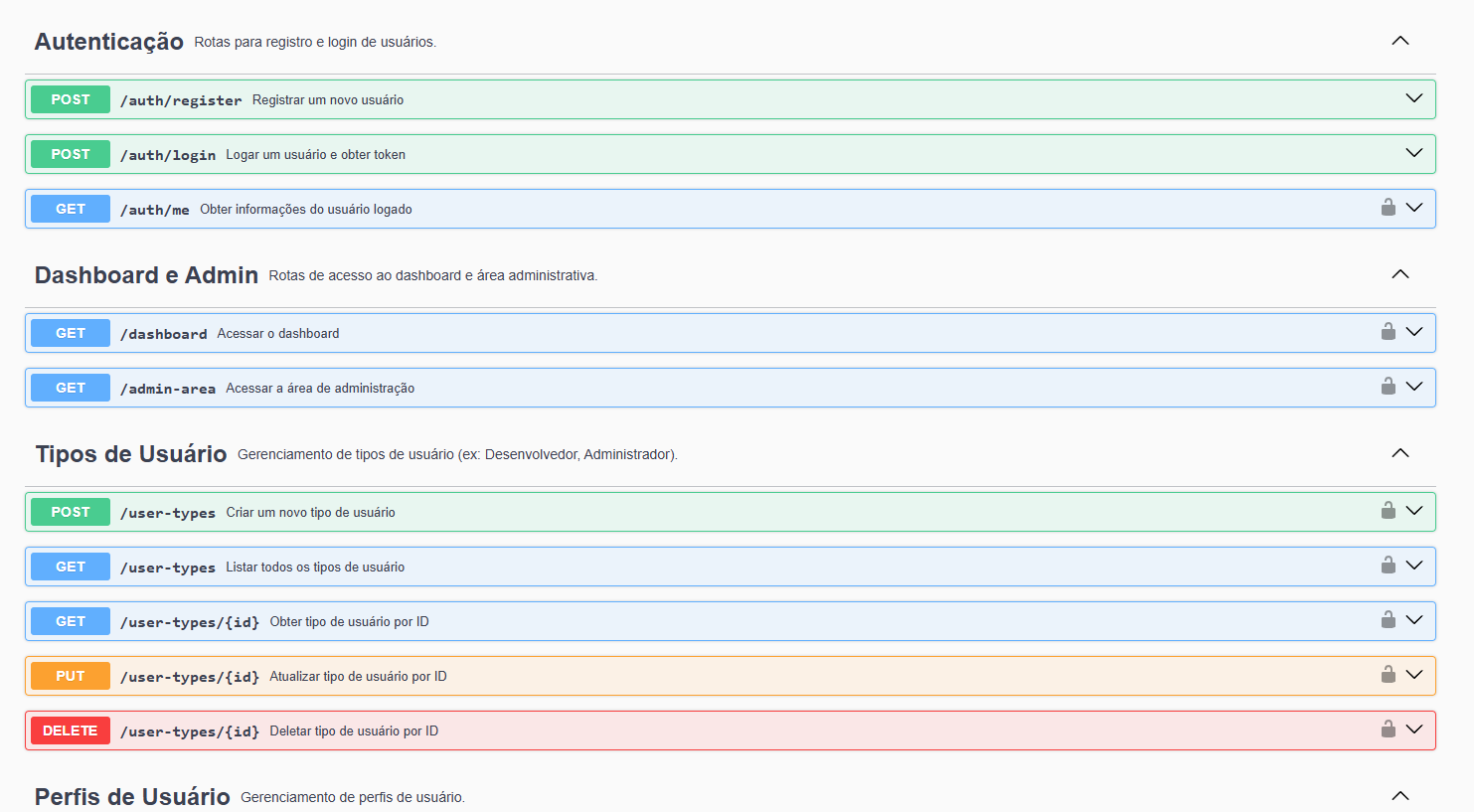1474x812 pixels.
Task: Click the lock icon on DELETE /user-types/{id}
Action: [1388, 730]
